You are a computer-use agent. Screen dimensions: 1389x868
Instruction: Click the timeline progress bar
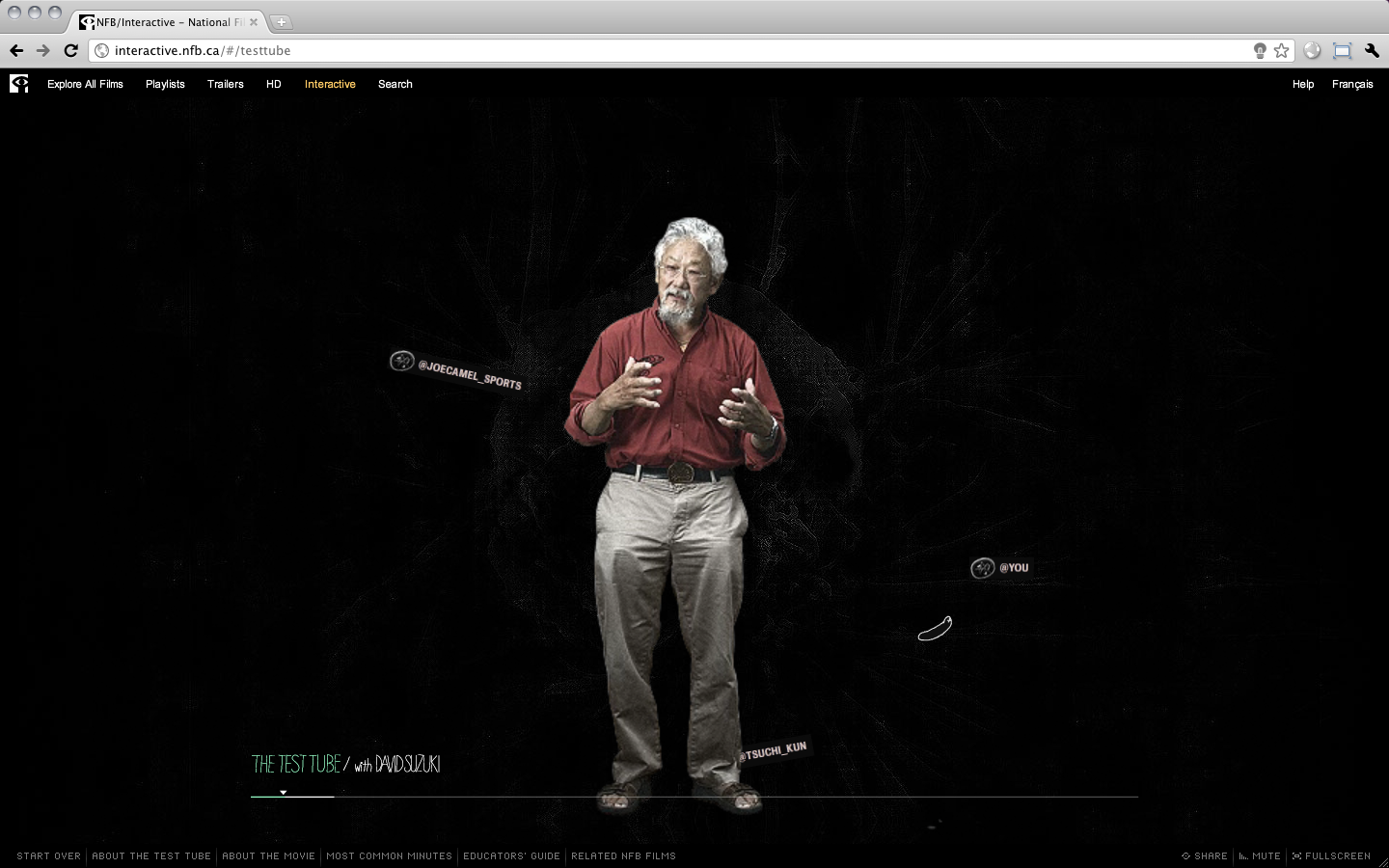point(694,797)
